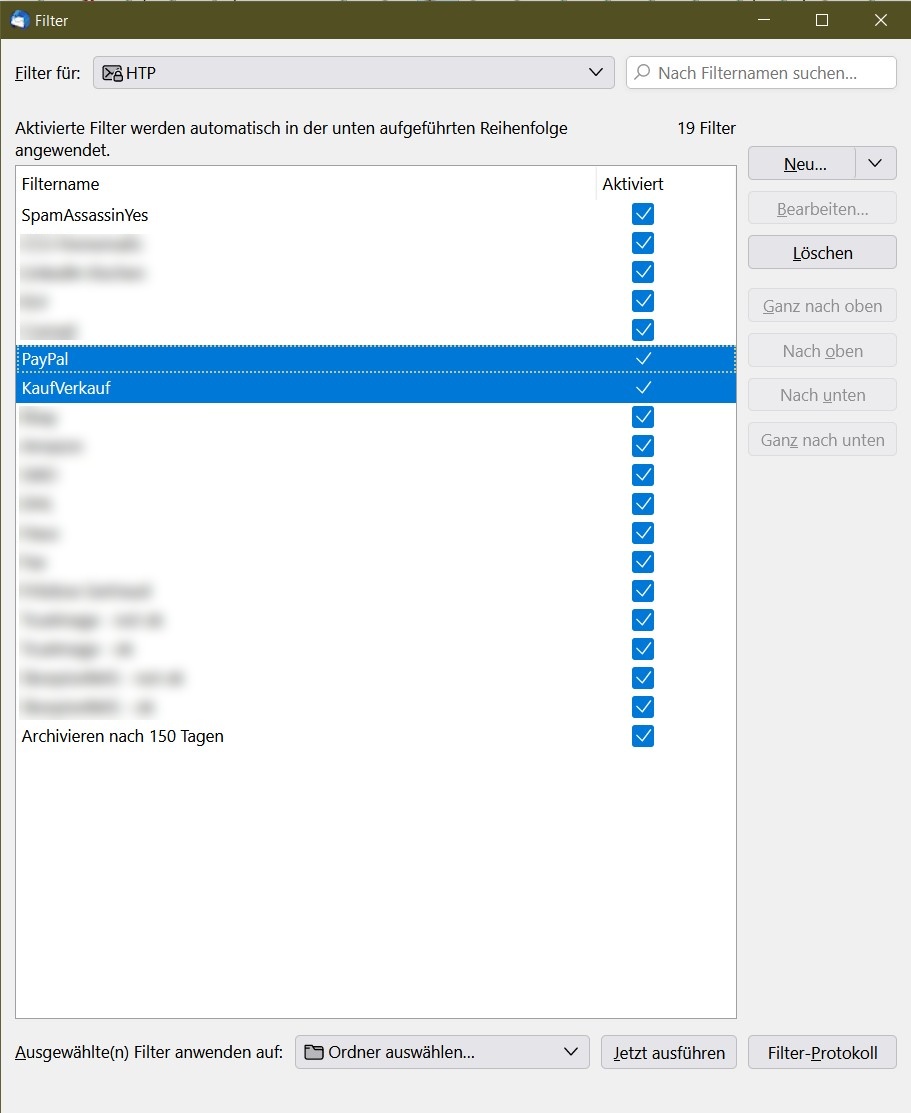Viewport: 911px width, 1113px height.
Task: Uncheck the PayPal filter
Action: pyautogui.click(x=643, y=358)
